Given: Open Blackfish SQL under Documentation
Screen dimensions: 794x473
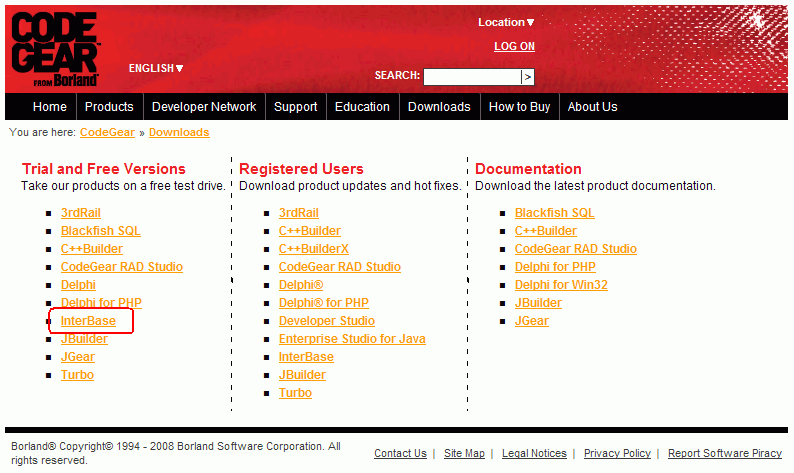Looking at the screenshot, I should point(554,213).
